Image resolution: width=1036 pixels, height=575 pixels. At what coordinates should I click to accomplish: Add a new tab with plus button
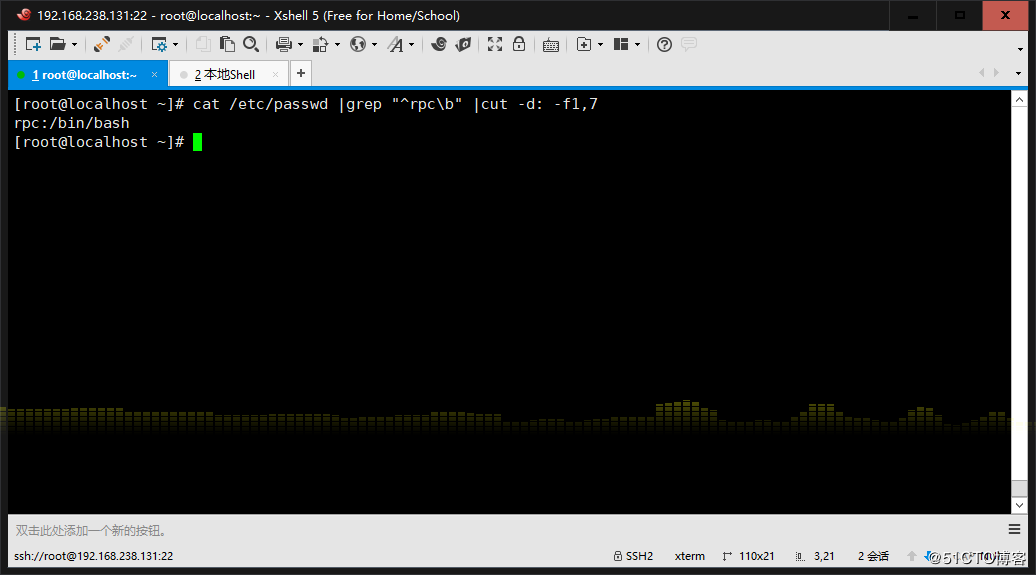click(x=301, y=73)
